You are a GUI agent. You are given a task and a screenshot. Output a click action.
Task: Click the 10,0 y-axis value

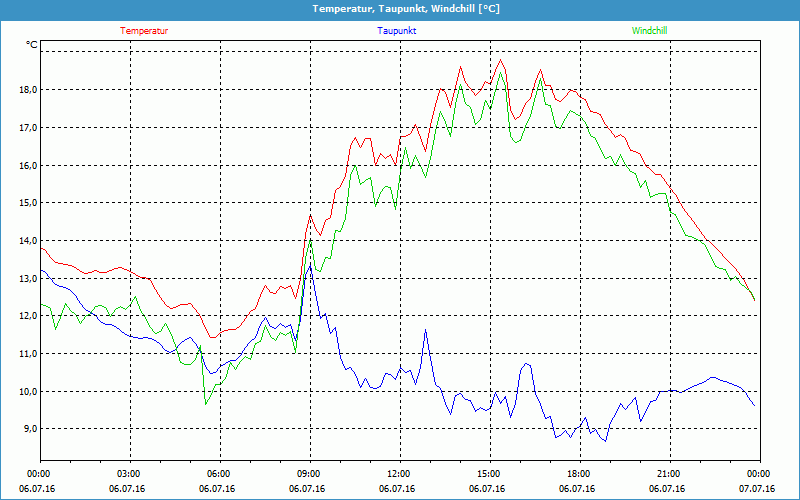point(30,391)
